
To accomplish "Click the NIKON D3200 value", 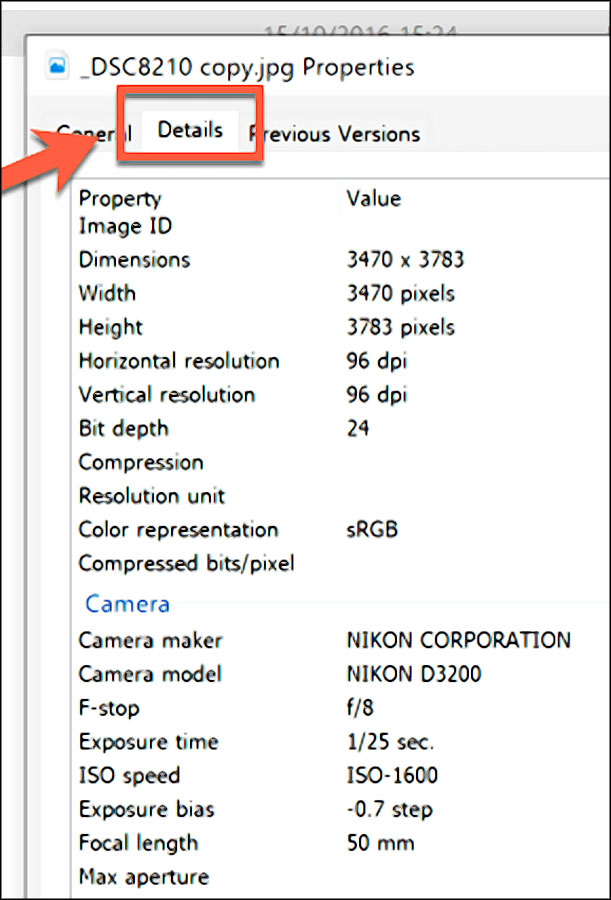I will coord(414,674).
